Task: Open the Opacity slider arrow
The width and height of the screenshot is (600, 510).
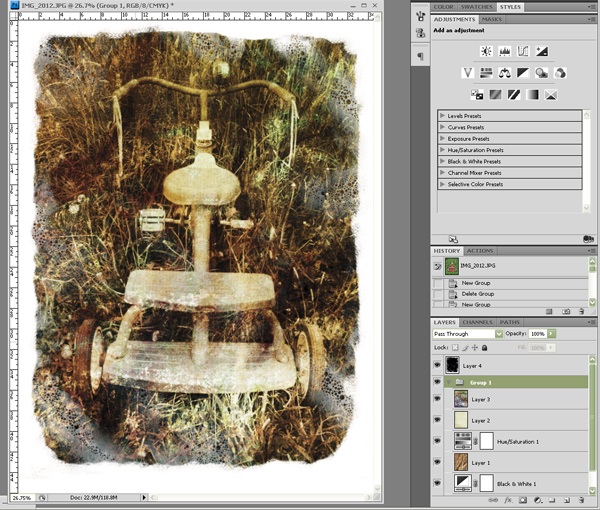Action: tap(551, 334)
